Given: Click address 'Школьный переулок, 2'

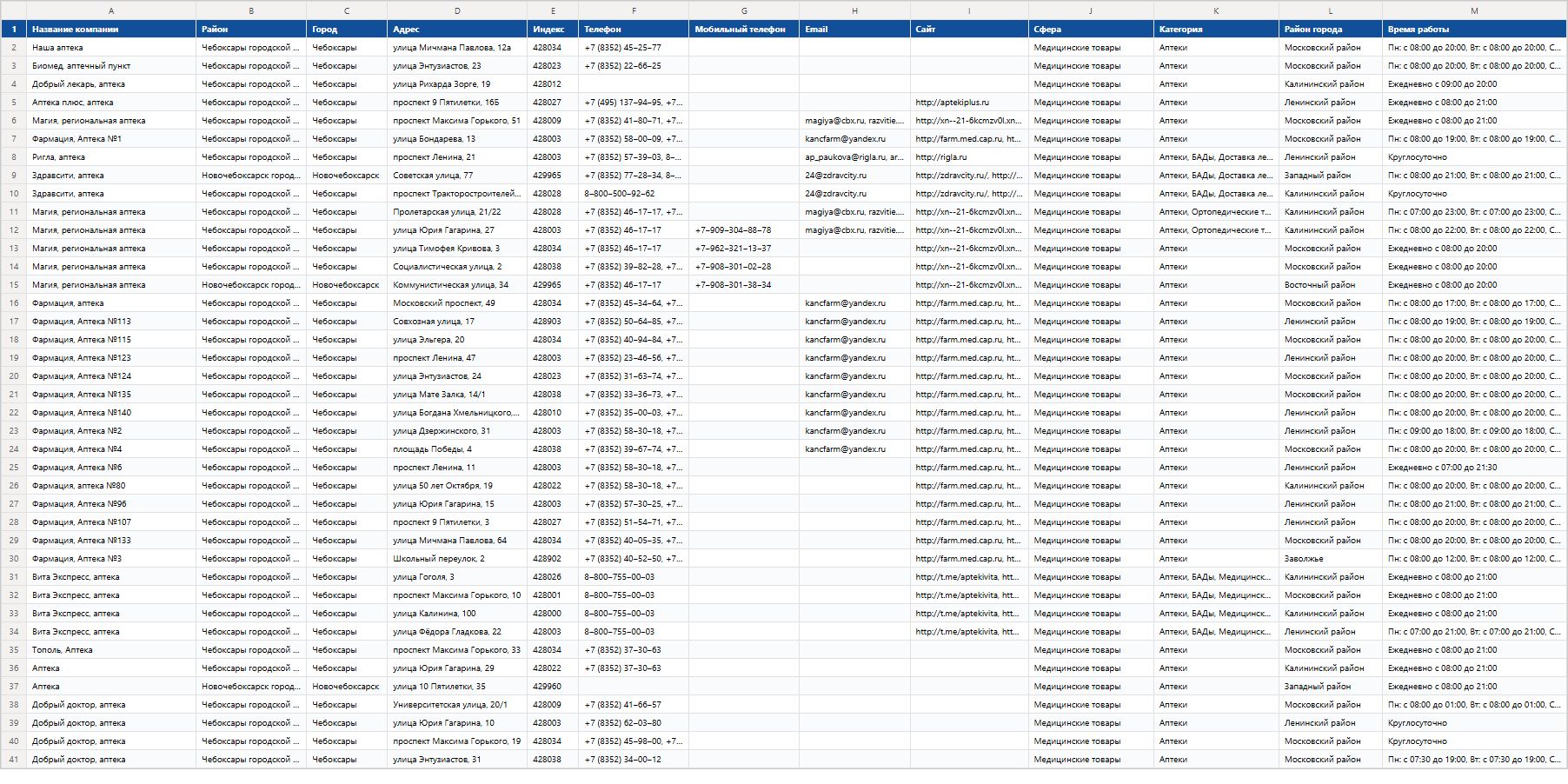Looking at the screenshot, I should pos(457,558).
